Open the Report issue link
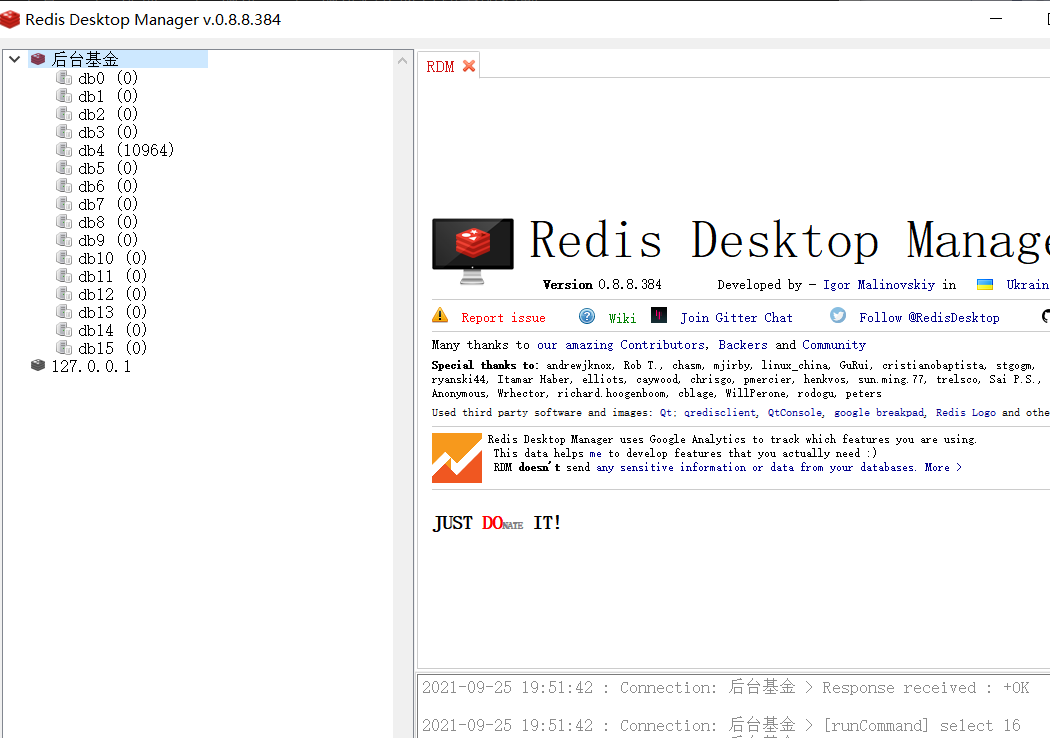1050x738 pixels. 503,318
